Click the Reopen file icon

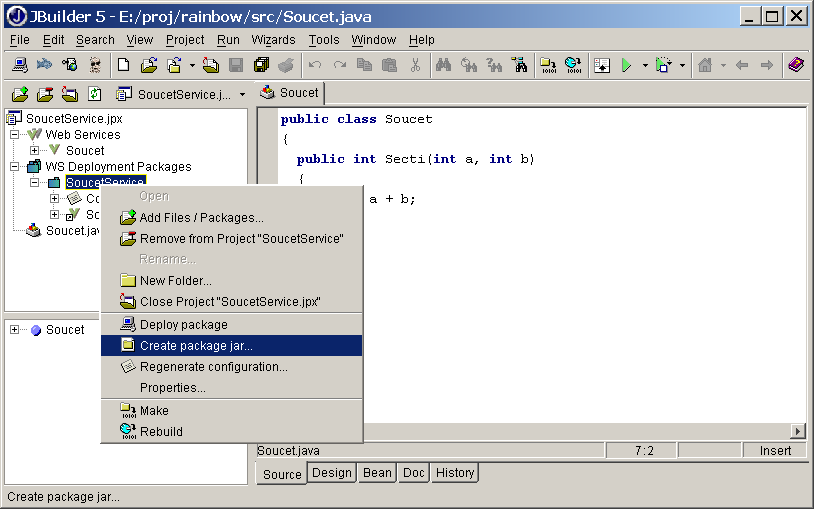coord(174,65)
